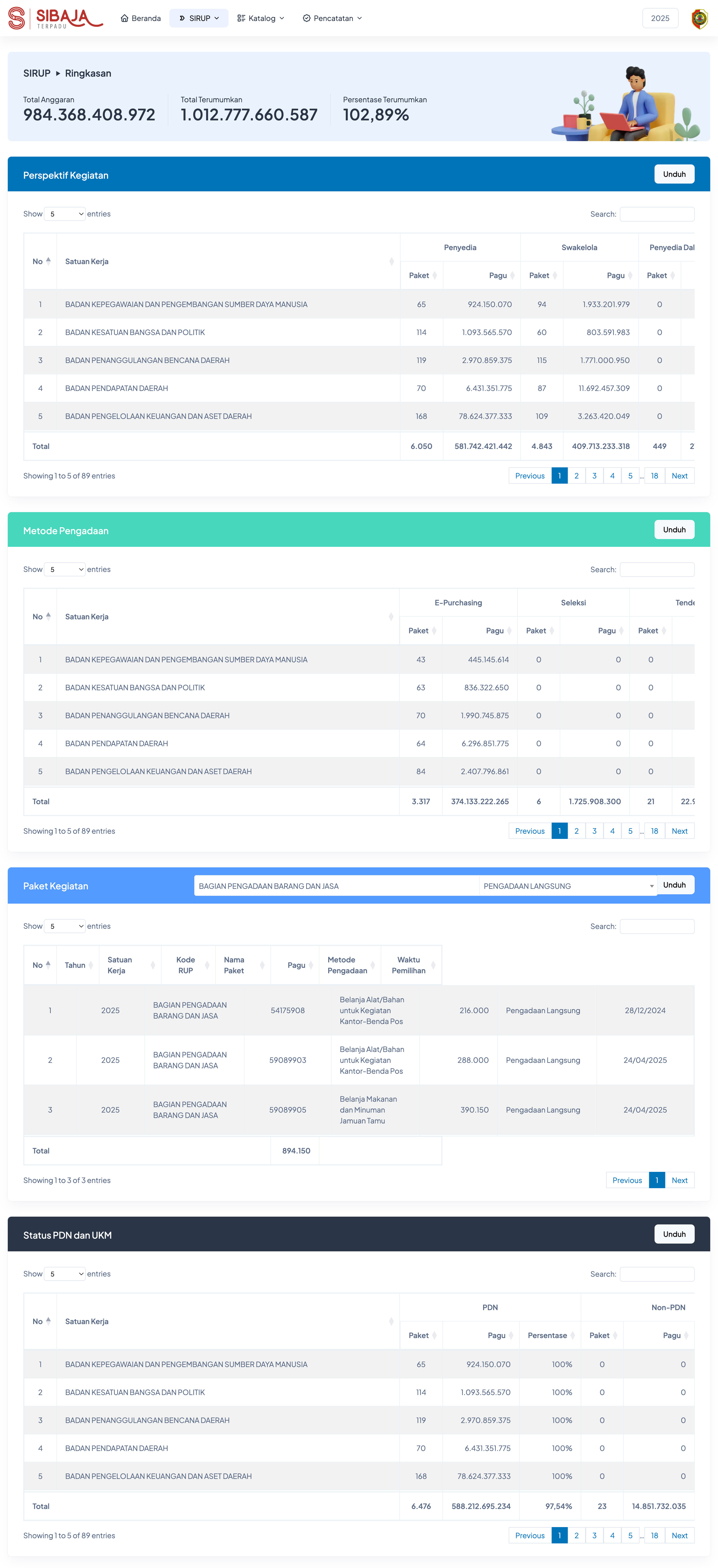
Task: Sort Penyedia Pagu column in Perspektif Kegiatan
Action: pyautogui.click(x=482, y=275)
